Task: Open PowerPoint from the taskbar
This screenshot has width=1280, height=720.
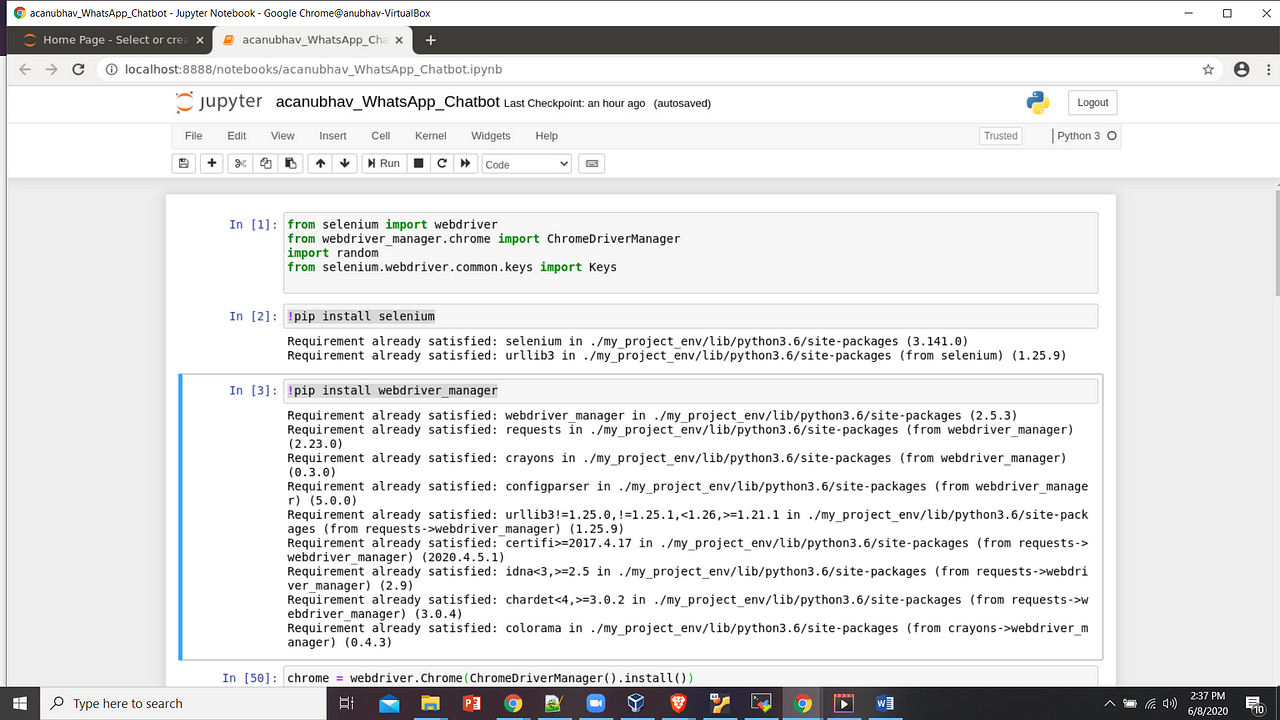Action: point(471,703)
